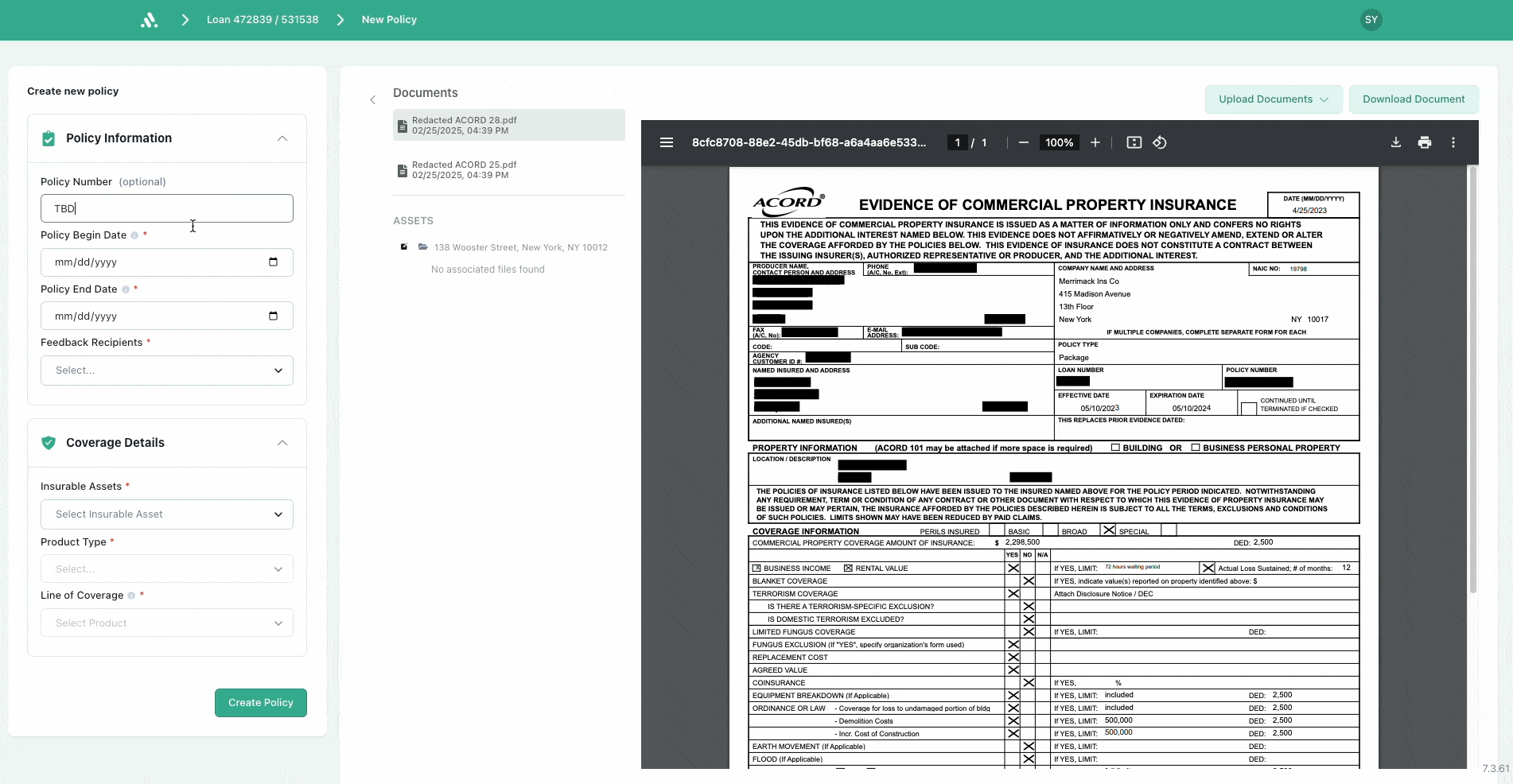Select Redacted ACORD 25.pdf document

pyautogui.click(x=465, y=170)
